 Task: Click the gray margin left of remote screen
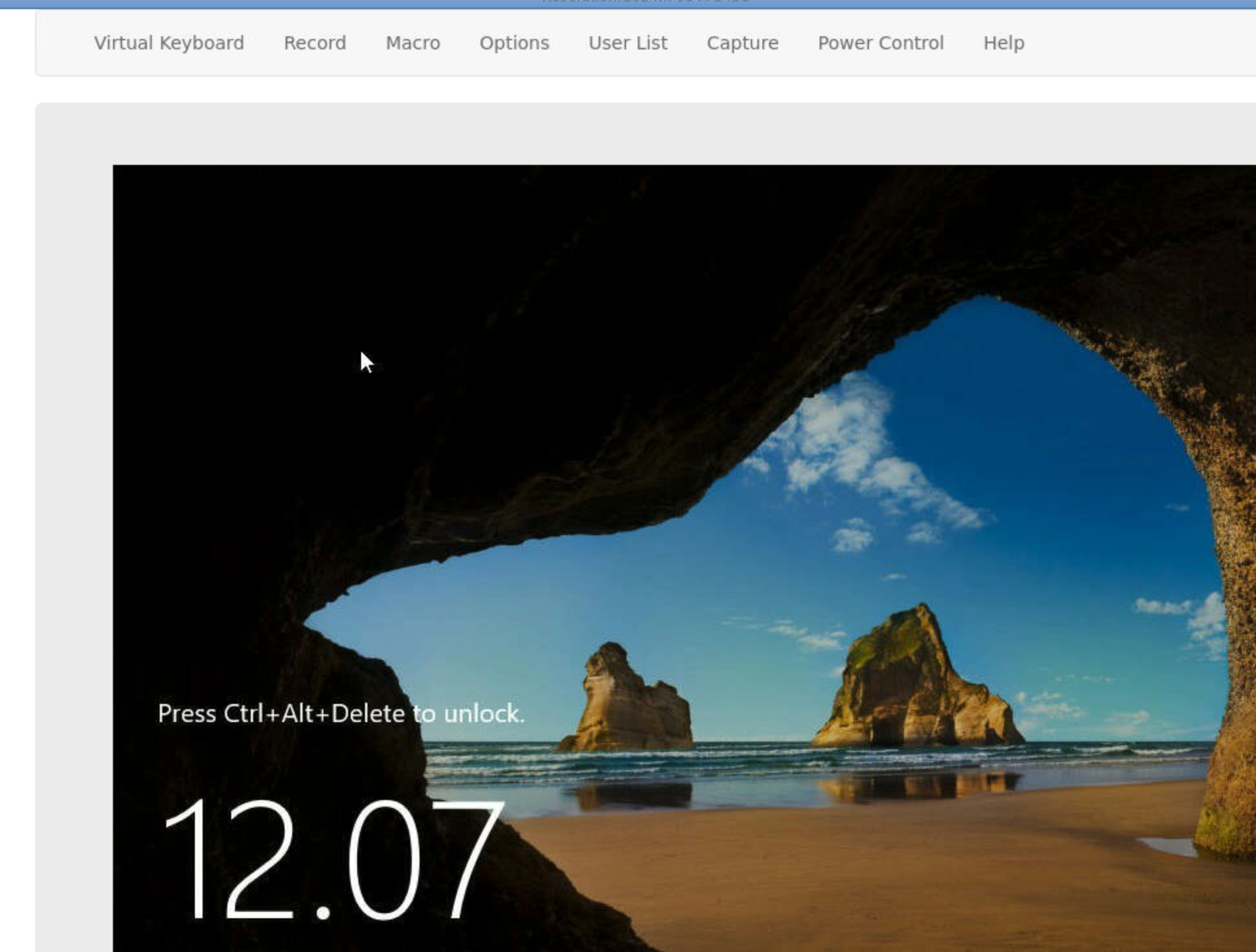(x=73, y=520)
